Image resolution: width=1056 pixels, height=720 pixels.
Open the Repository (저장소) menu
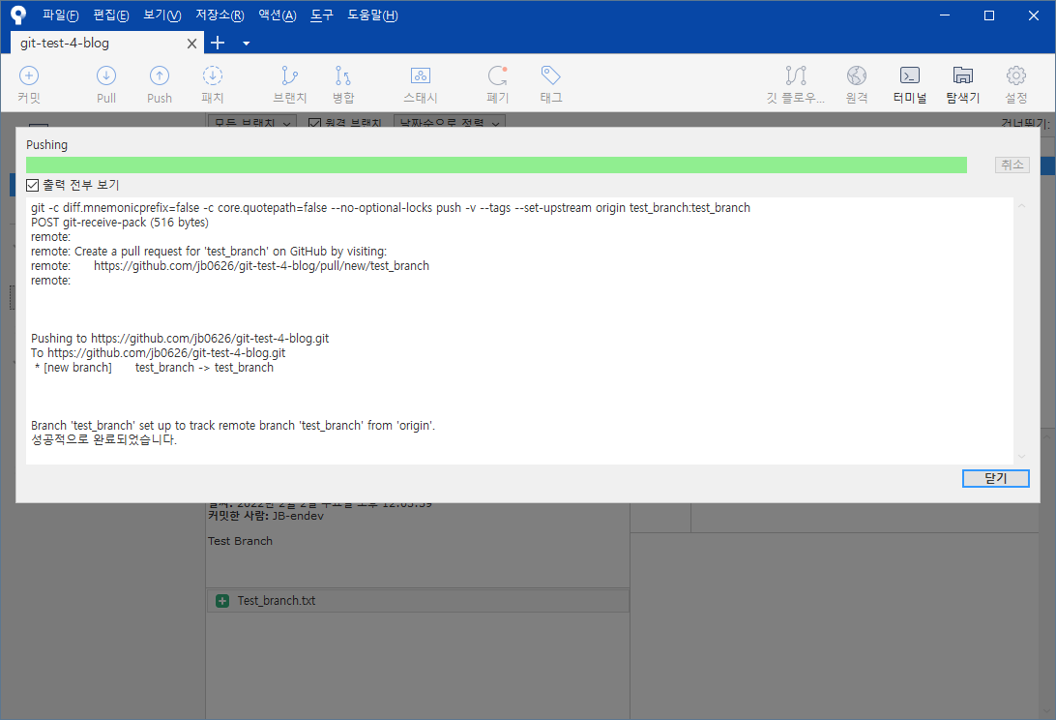point(220,15)
